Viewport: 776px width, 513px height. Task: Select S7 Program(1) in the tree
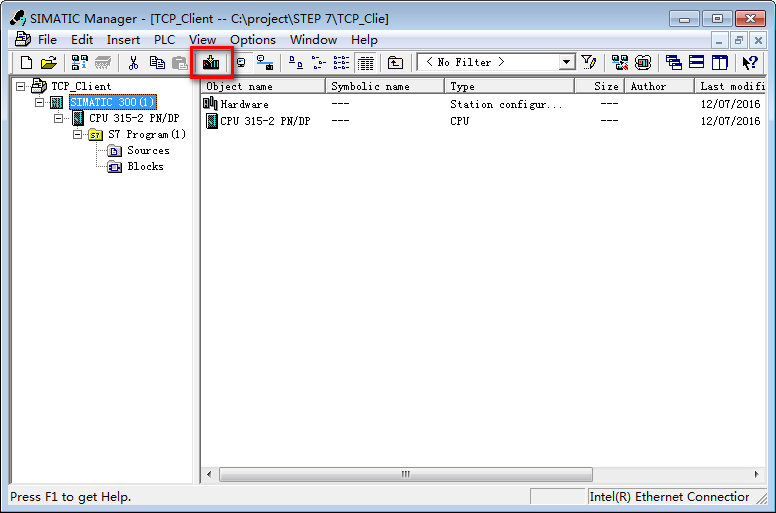click(147, 135)
